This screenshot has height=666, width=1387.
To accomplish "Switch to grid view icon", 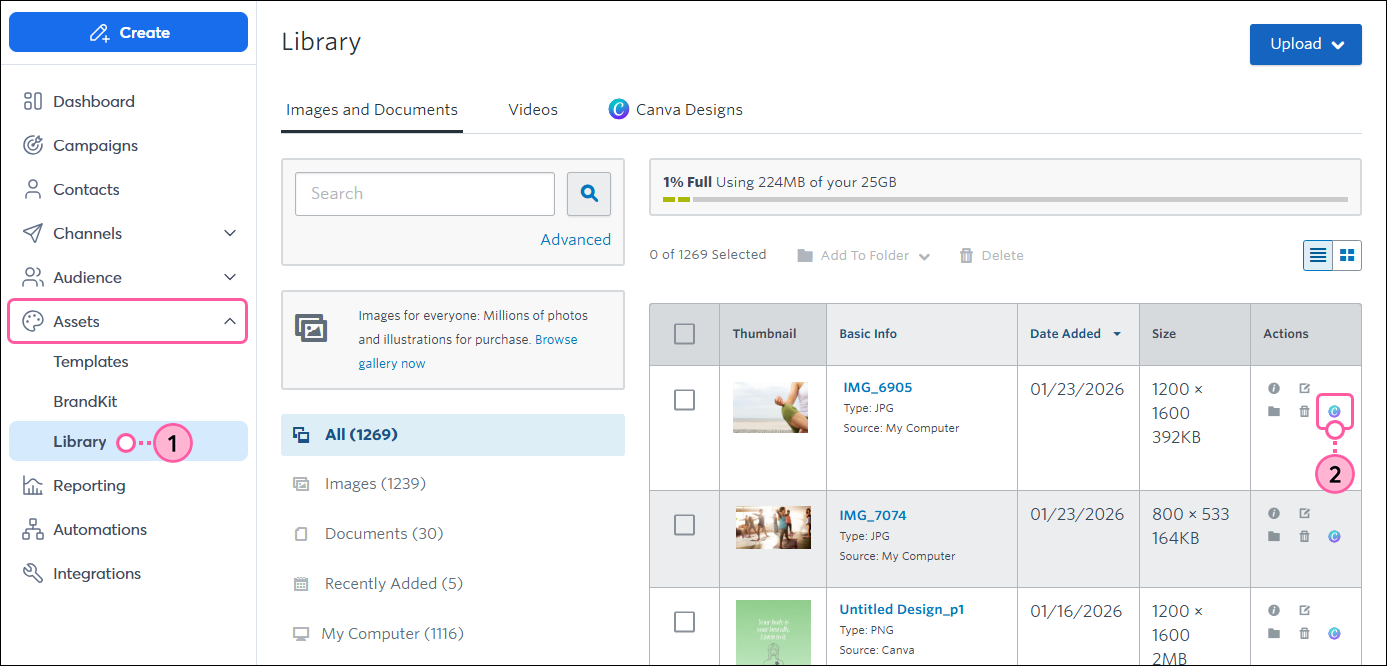I will [x=1347, y=255].
